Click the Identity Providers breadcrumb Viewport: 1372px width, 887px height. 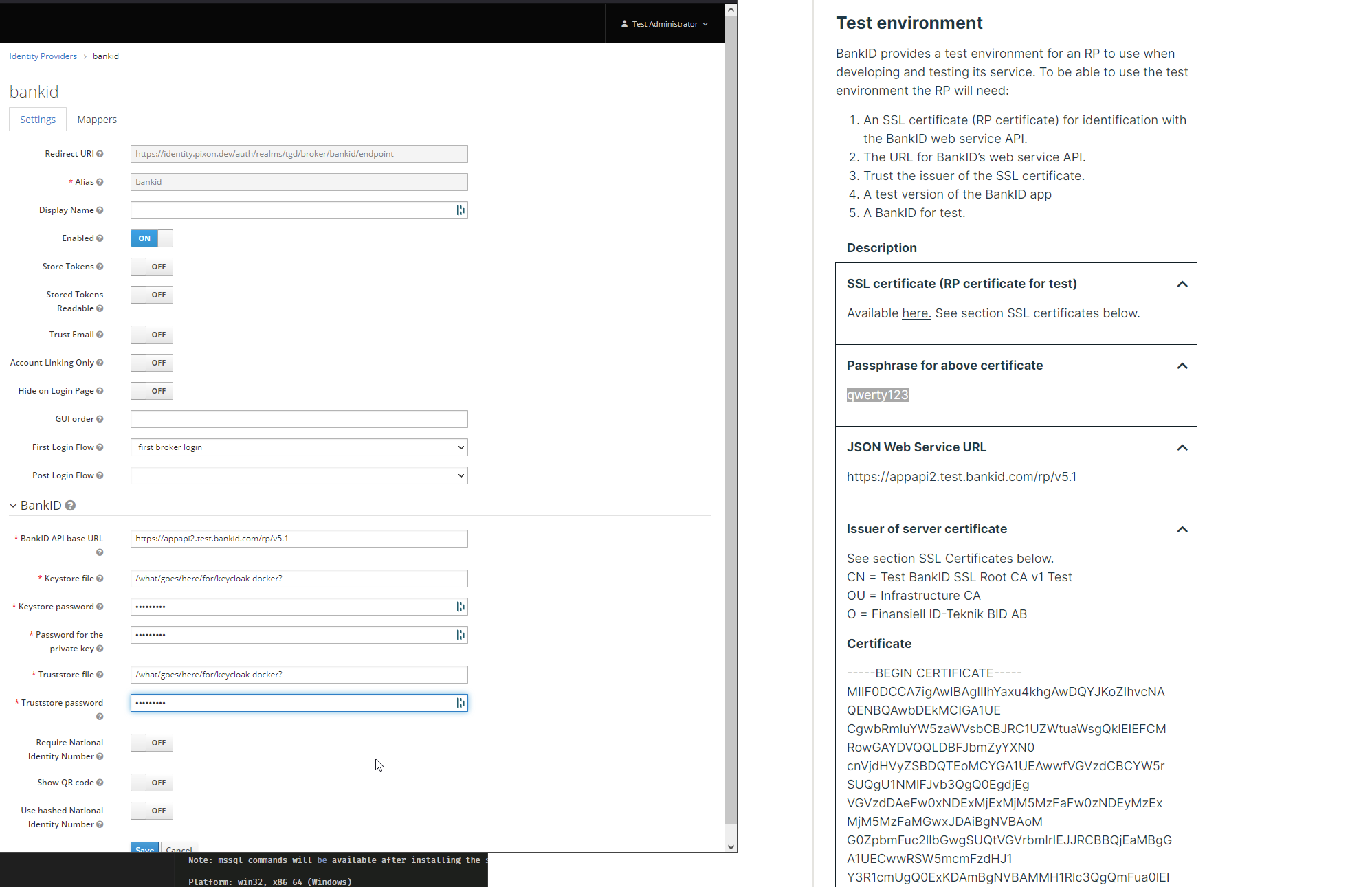[43, 56]
